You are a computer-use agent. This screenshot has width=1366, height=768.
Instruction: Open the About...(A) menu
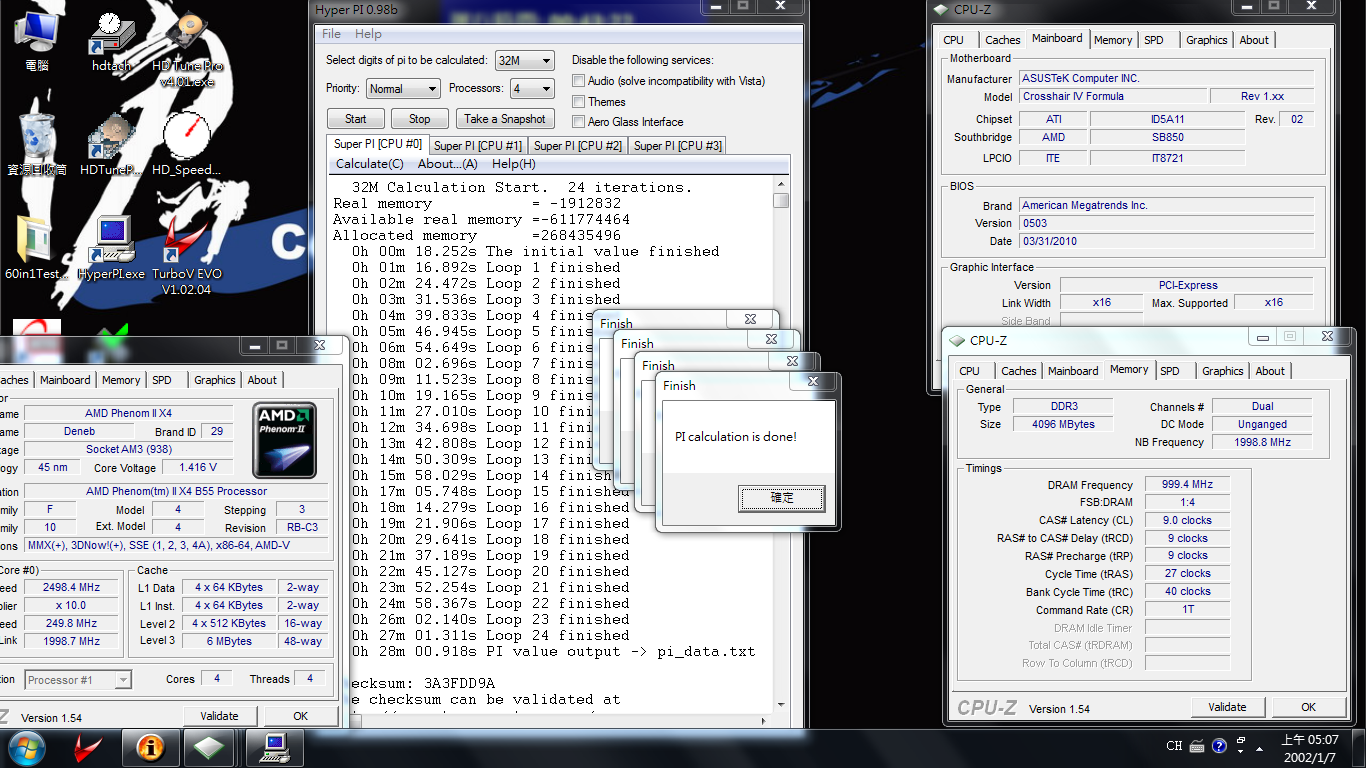(447, 164)
